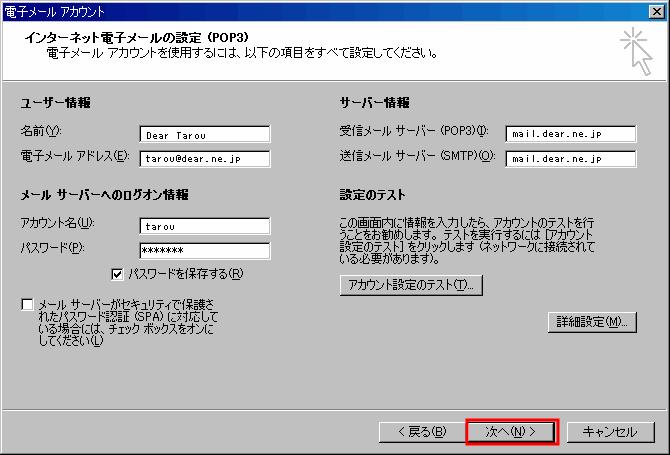Click the サーバー情報 section heading
The height and width of the screenshot is (455, 670).
(x=374, y=103)
